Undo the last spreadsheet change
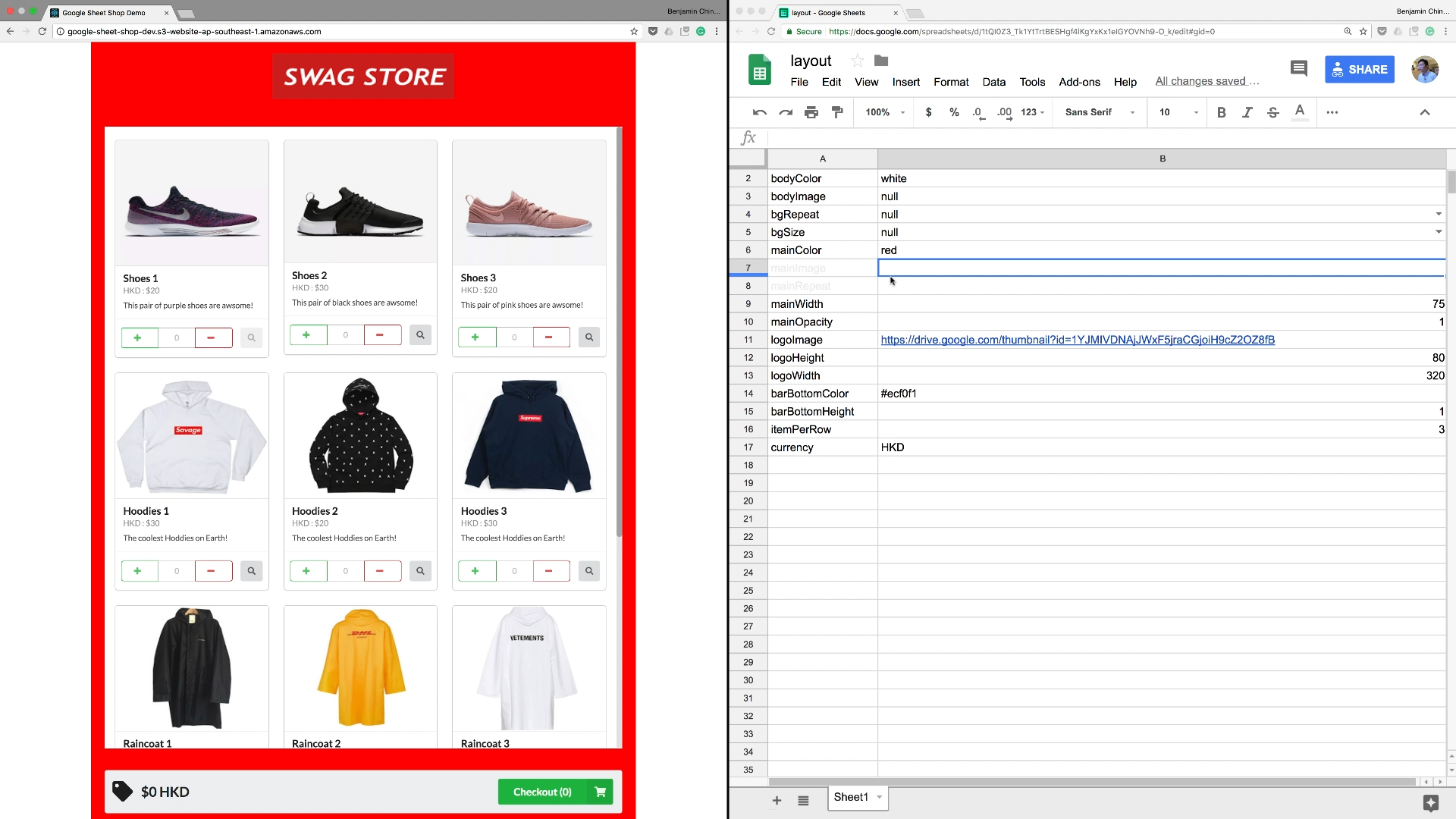Viewport: 1456px width, 819px height. [x=758, y=112]
